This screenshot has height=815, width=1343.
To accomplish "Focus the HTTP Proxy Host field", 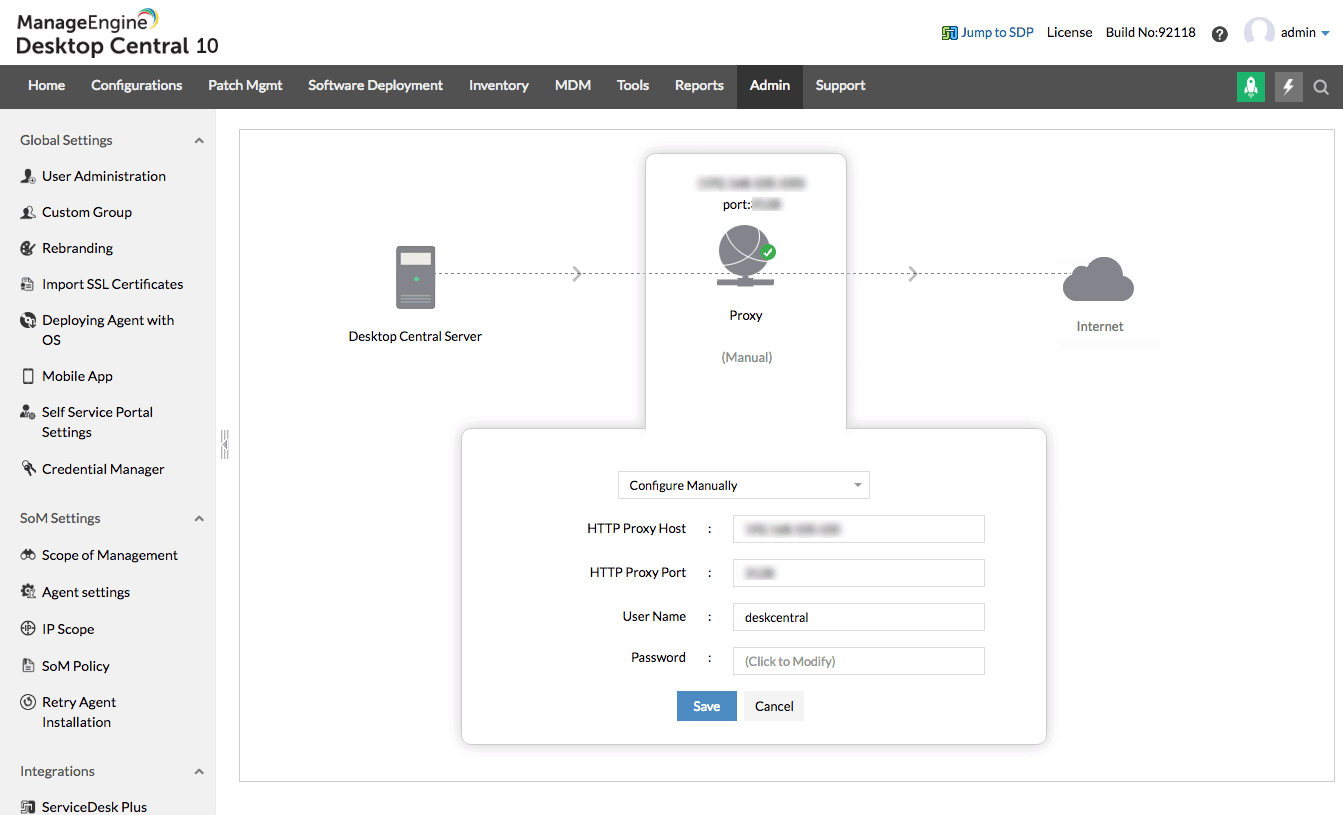I will click(x=859, y=529).
